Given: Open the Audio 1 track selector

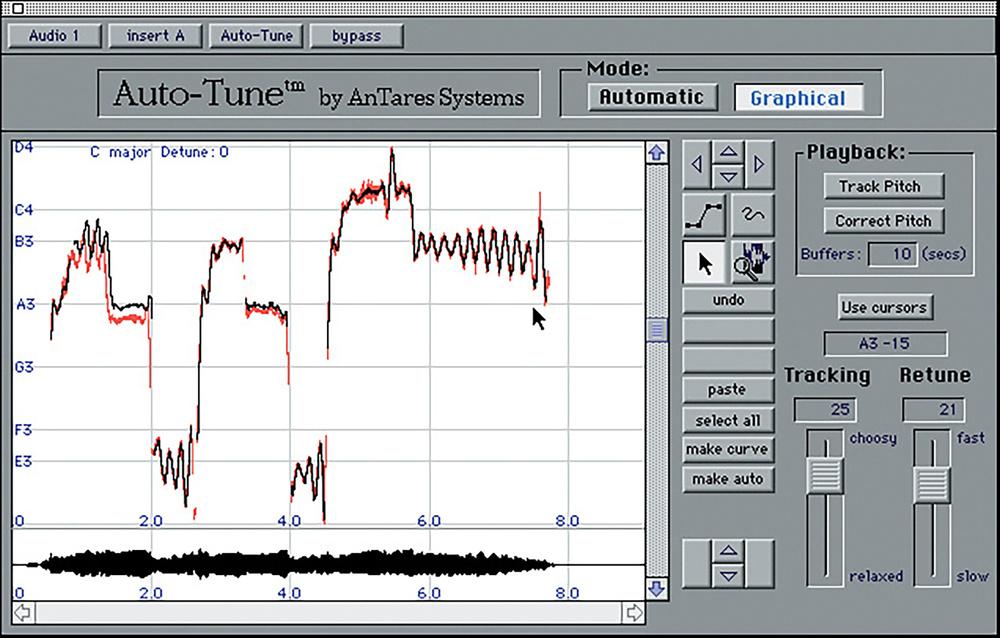Looking at the screenshot, I should click(x=54, y=36).
